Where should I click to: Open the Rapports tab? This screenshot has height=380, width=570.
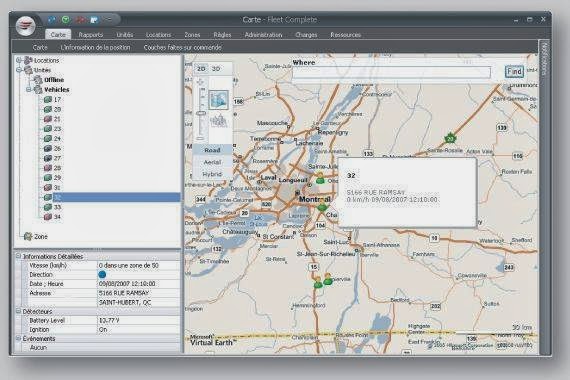91,35
